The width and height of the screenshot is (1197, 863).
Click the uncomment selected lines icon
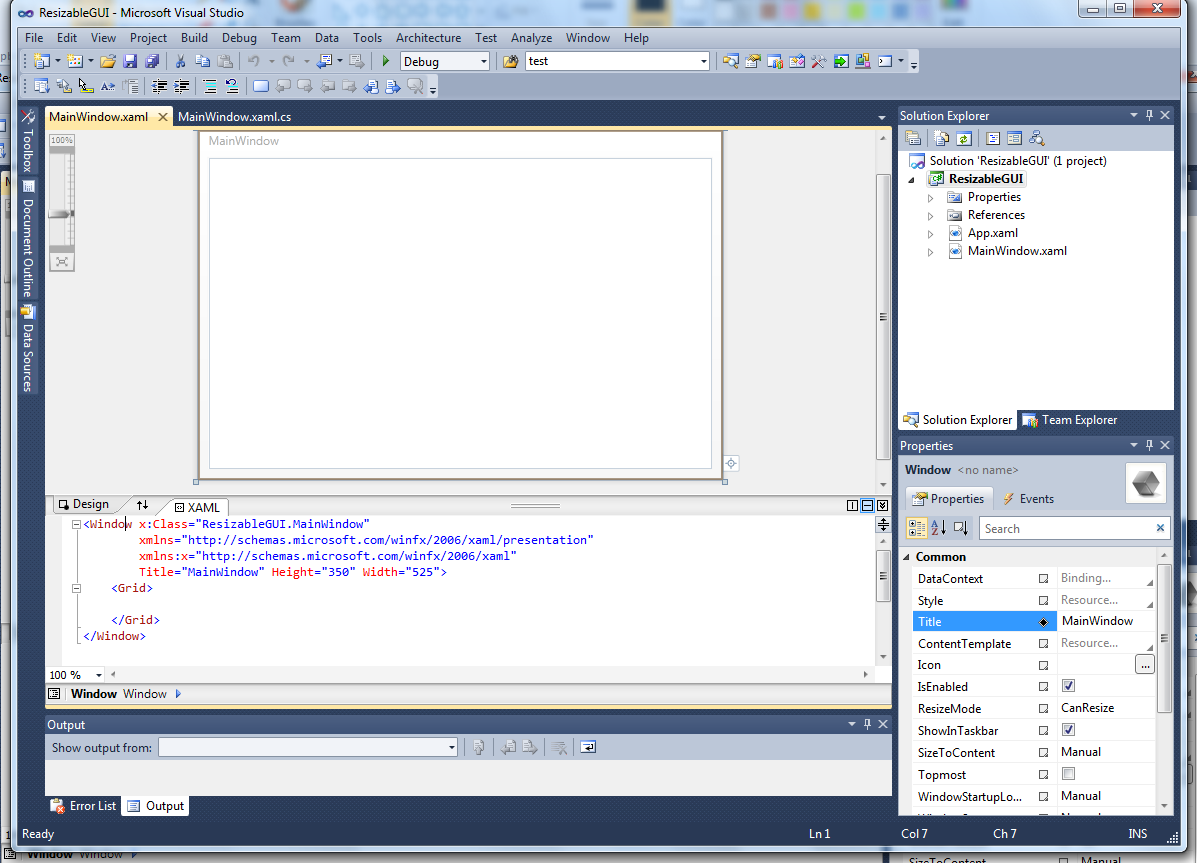point(232,86)
